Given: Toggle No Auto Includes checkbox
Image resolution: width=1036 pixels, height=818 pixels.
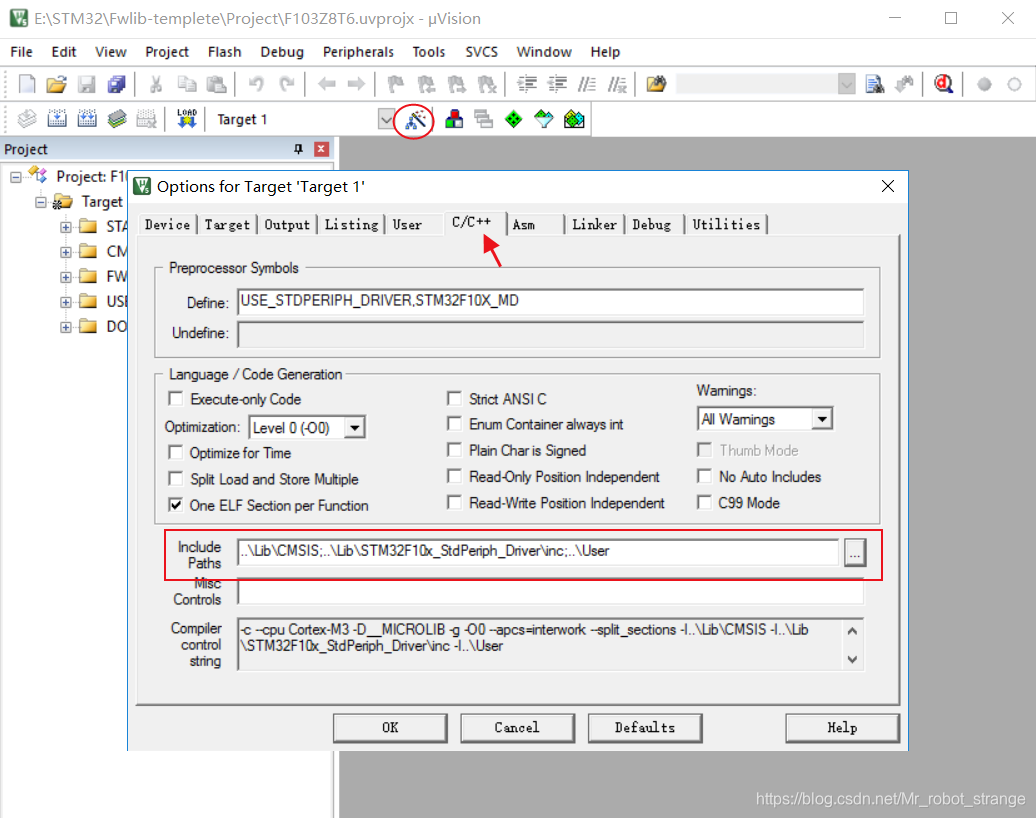Looking at the screenshot, I should click(704, 476).
